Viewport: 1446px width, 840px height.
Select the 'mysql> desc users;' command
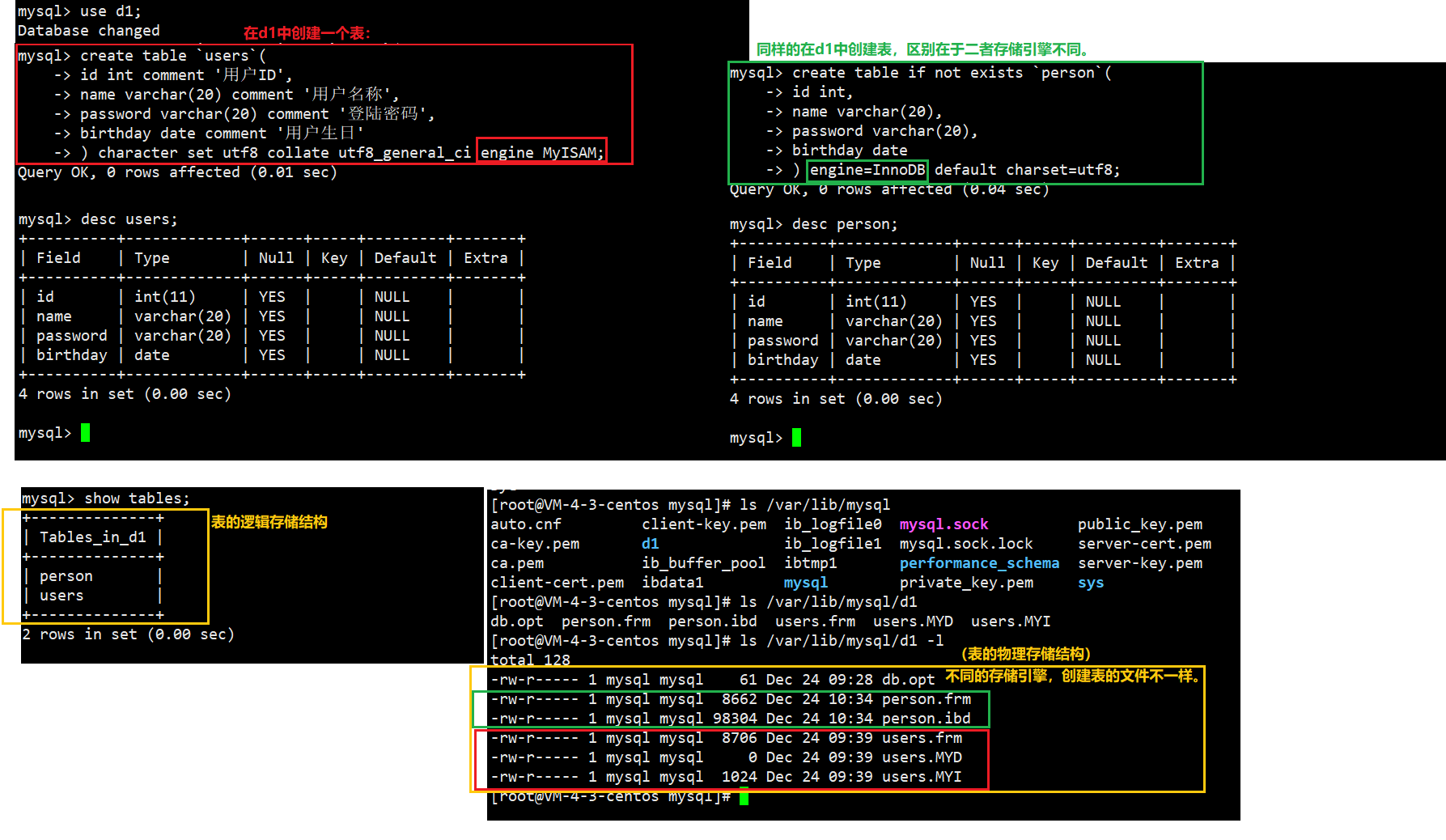point(97,219)
